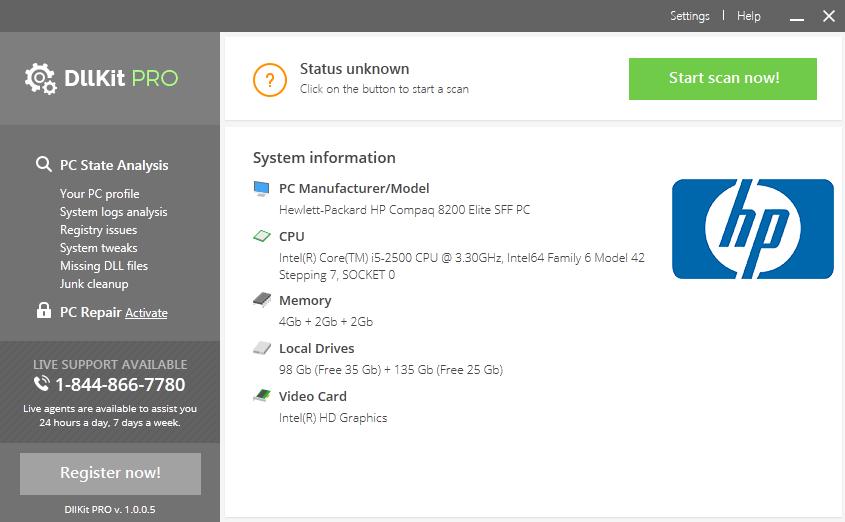845x522 pixels.
Task: Click the orange status unknown question icon
Action: point(269,79)
